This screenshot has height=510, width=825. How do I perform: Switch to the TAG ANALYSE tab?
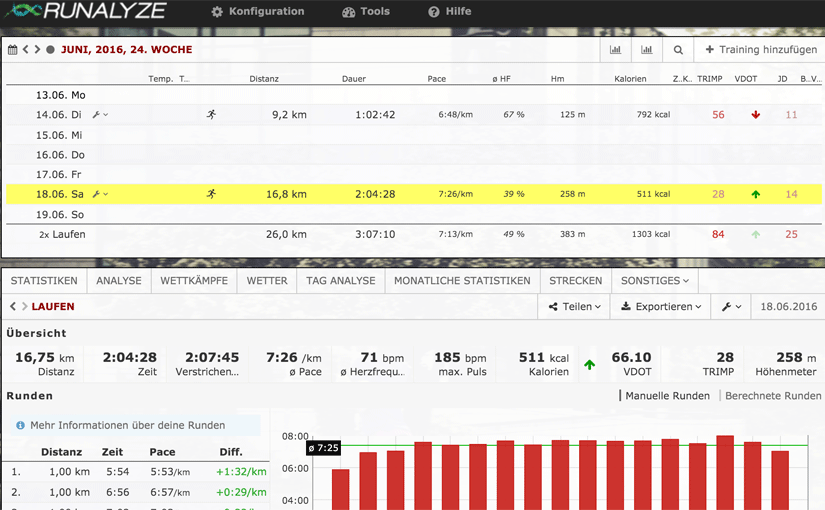(x=341, y=281)
